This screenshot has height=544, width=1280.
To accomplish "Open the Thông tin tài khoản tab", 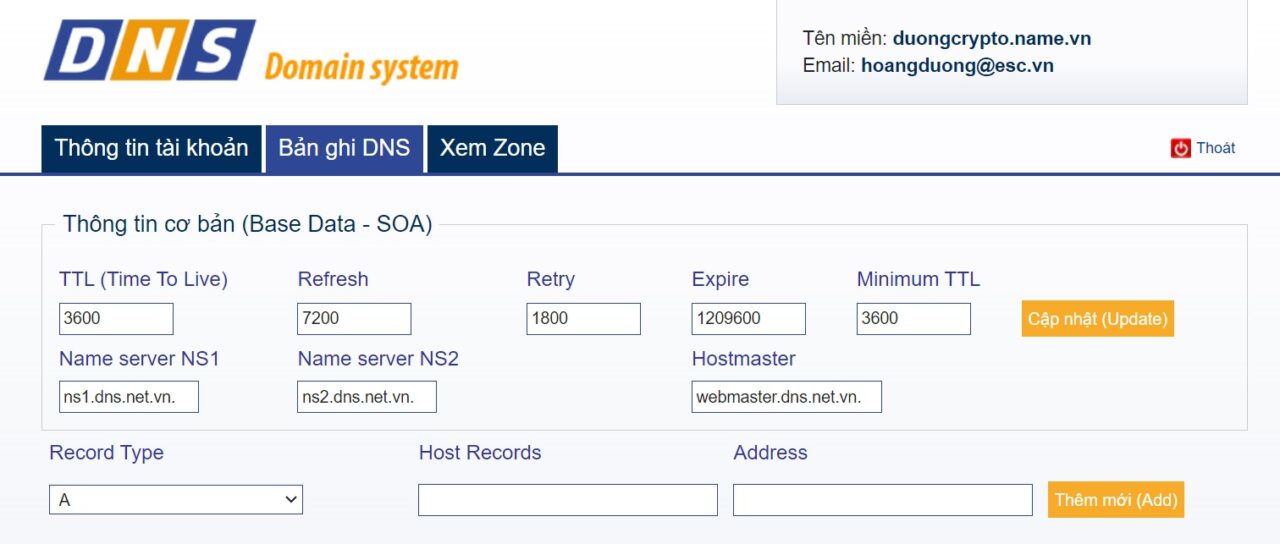I will click(x=151, y=148).
